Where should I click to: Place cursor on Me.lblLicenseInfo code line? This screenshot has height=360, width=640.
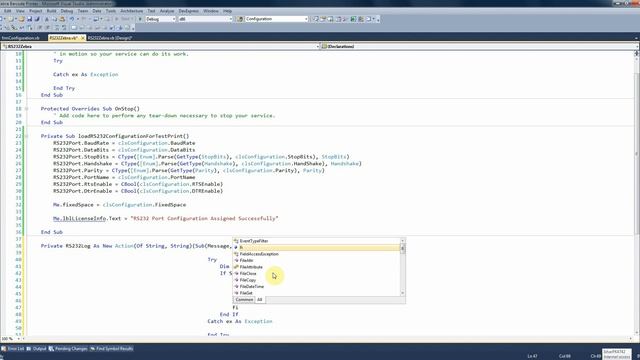point(166,219)
